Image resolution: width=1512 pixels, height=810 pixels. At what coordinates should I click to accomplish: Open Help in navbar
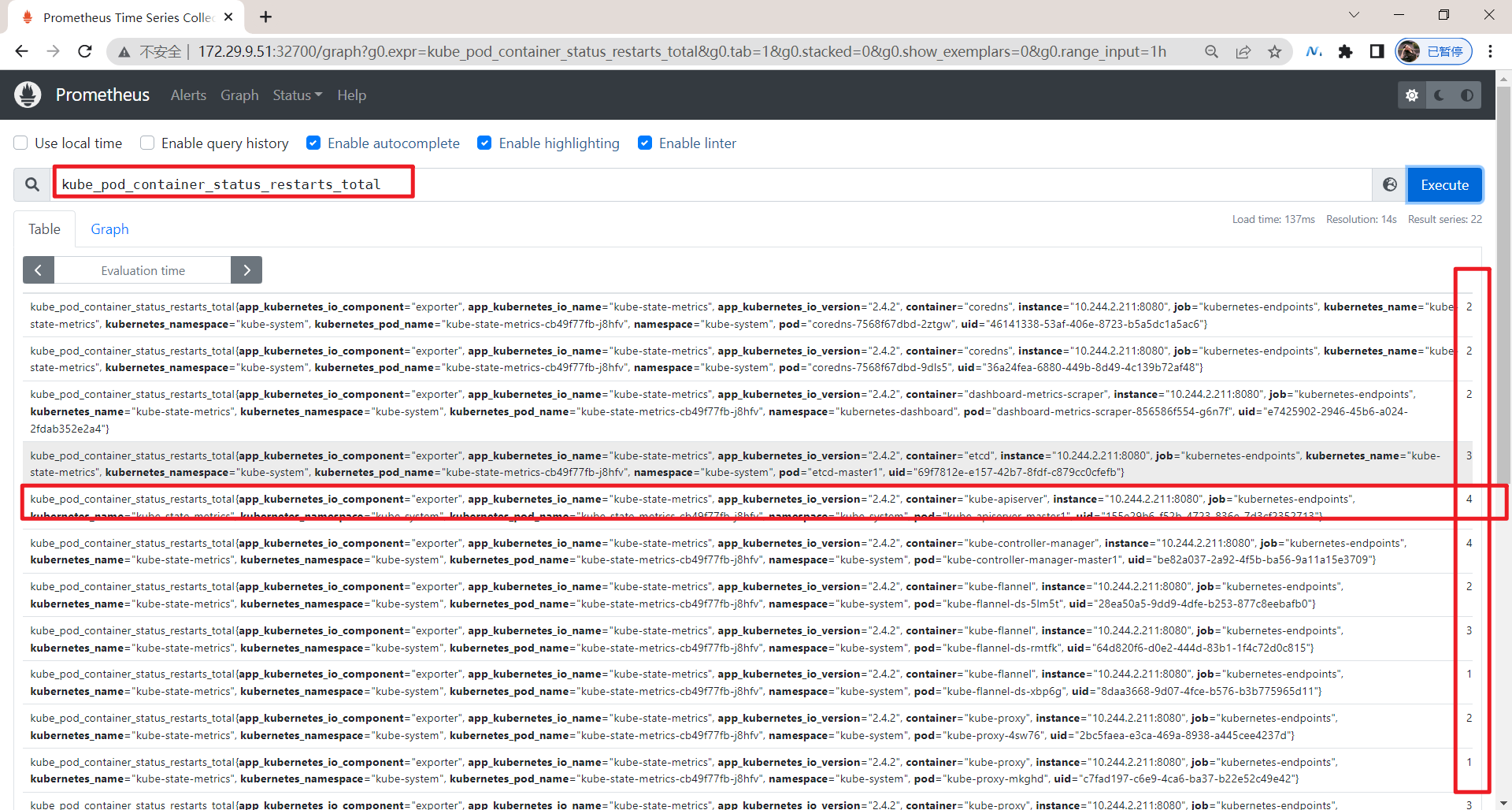[352, 95]
